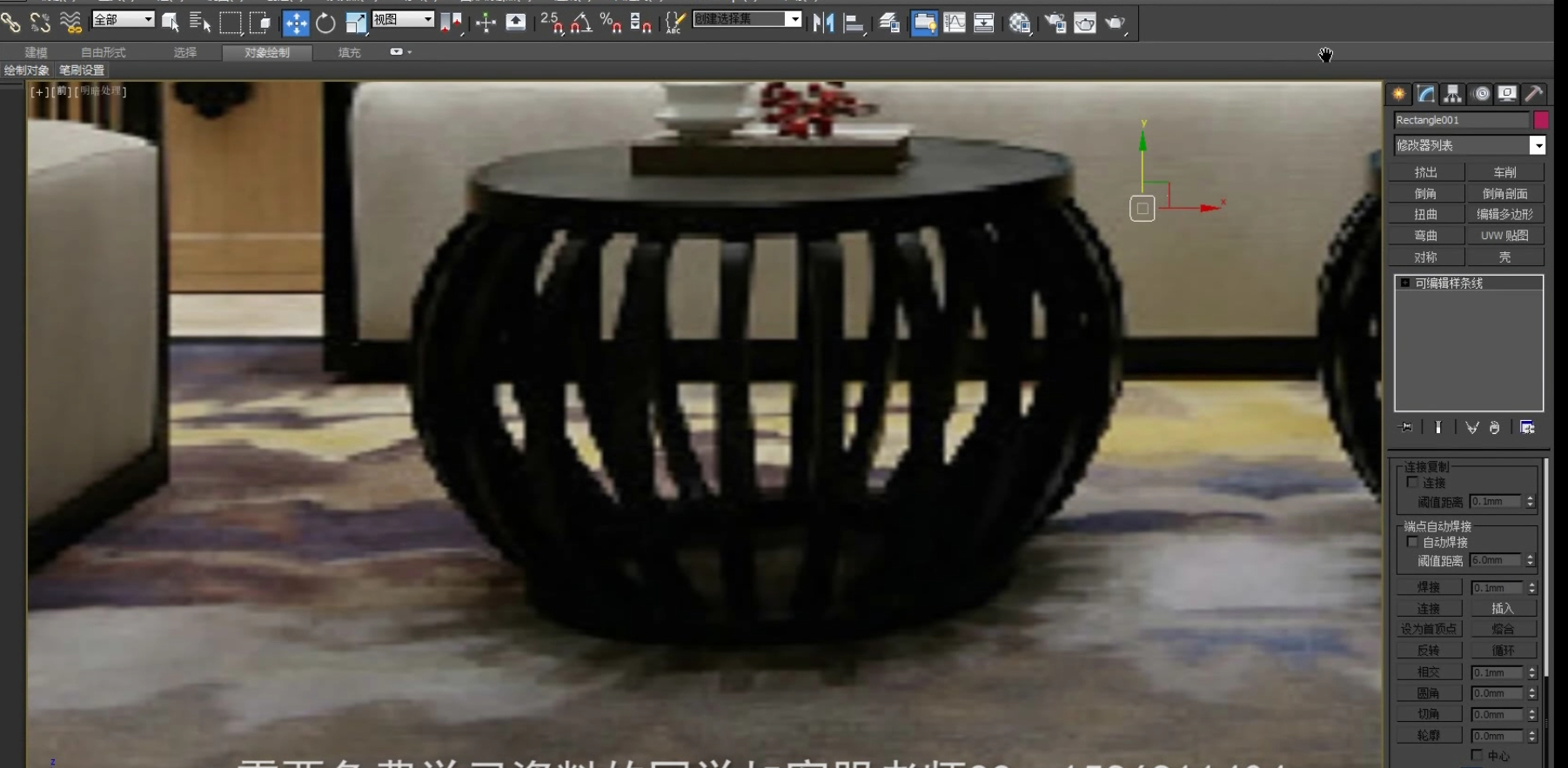This screenshot has height=768, width=1568.
Task: Open Render Setup teapot icon
Action: click(x=1055, y=23)
